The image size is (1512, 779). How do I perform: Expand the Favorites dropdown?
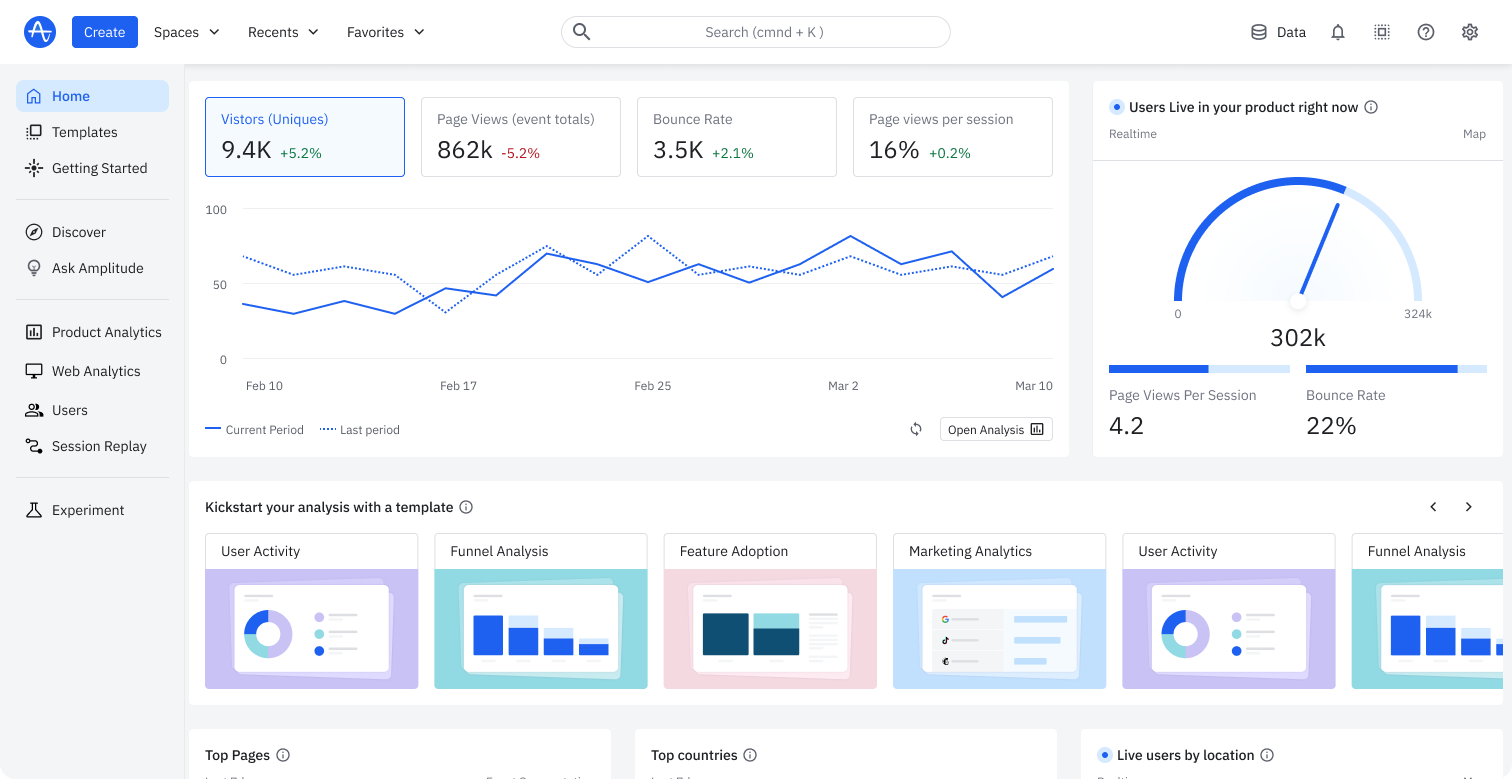[x=385, y=32]
